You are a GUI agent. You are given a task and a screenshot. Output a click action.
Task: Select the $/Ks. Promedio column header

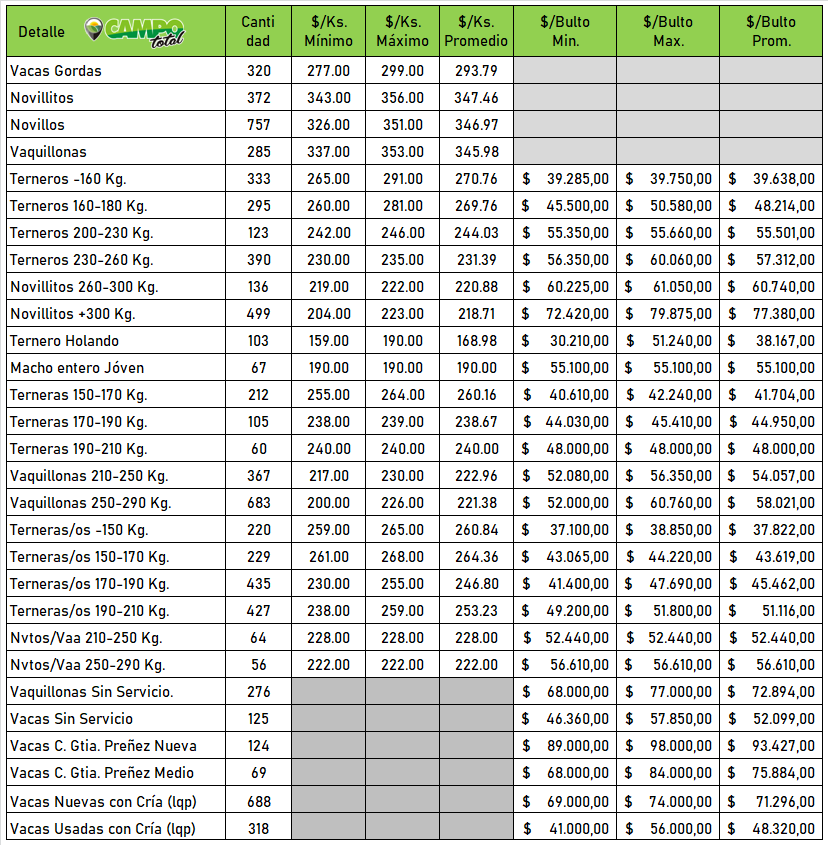coord(476,31)
